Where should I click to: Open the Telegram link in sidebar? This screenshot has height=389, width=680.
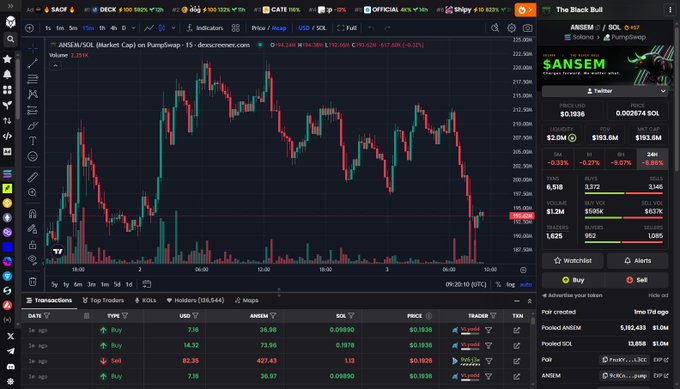pos(10,351)
